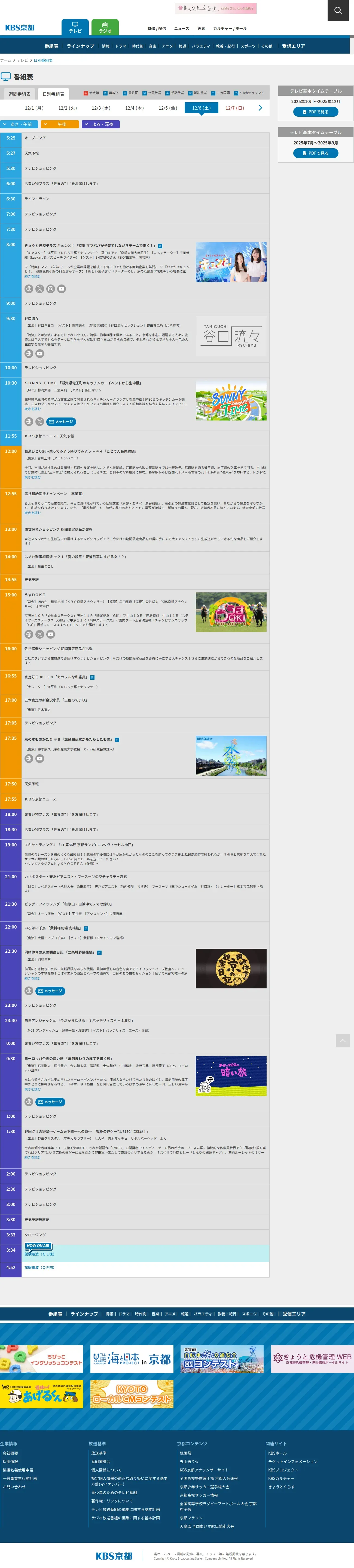Image resolution: width=354 pixels, height=1568 pixels.
Task: Expand 続きを読む for 鉄道ひとり旅
Action: pos(32,477)
